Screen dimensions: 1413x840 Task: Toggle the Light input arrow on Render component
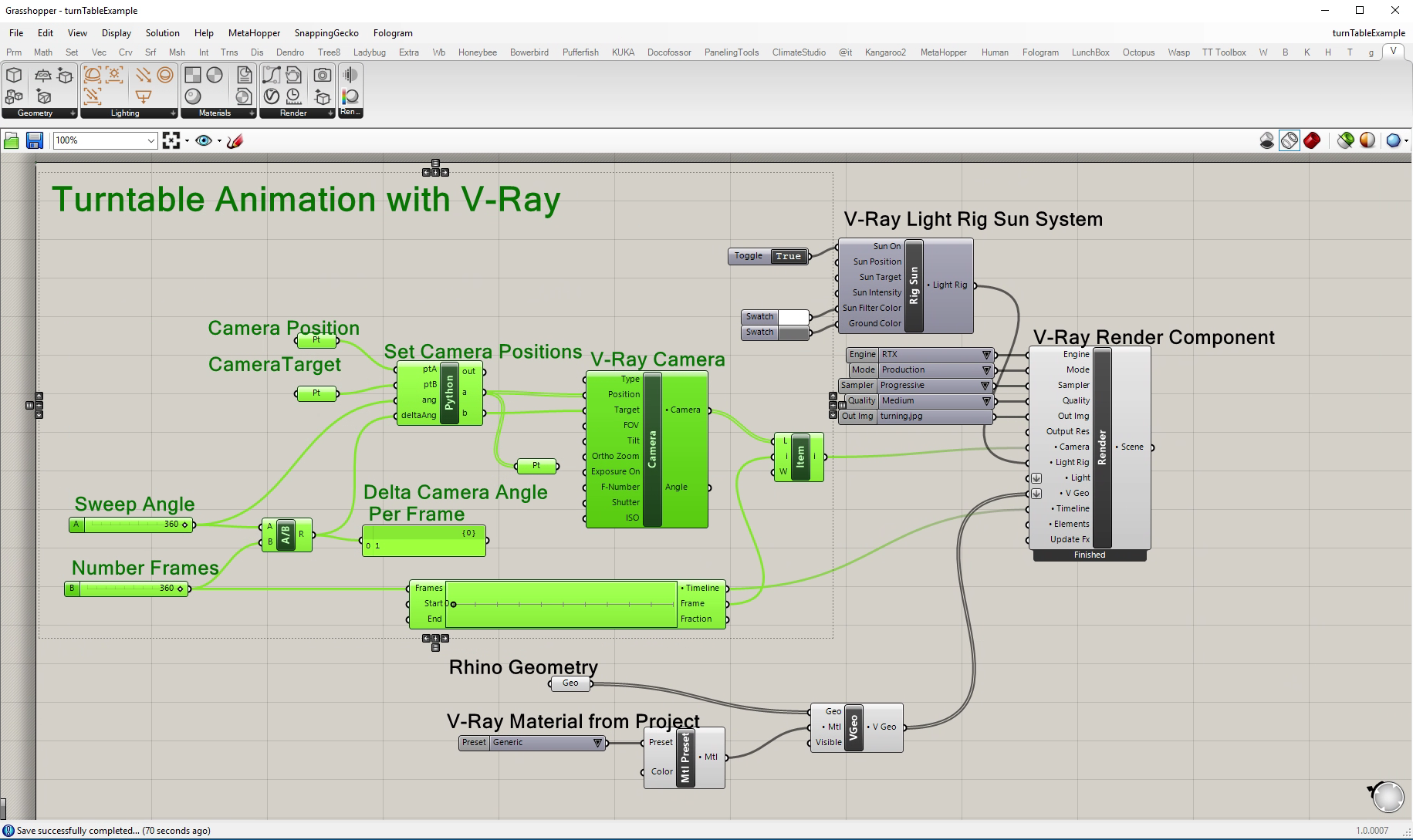1036,478
